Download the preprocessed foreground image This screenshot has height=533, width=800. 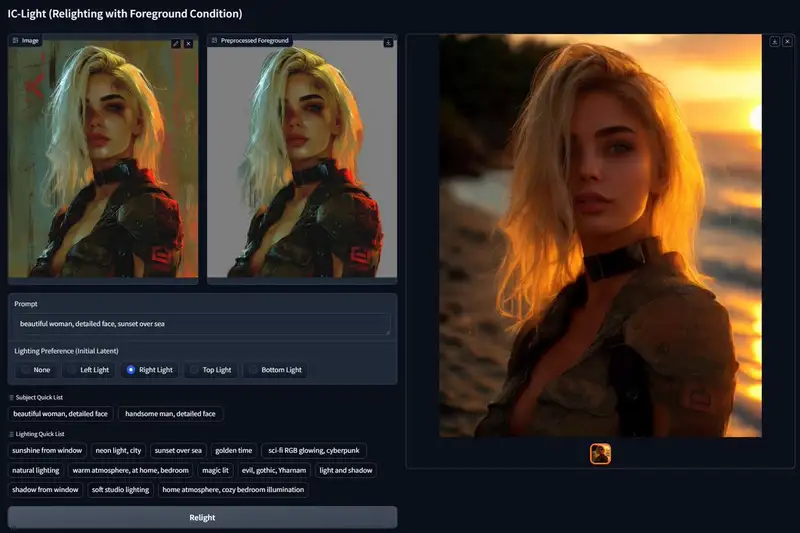point(388,43)
